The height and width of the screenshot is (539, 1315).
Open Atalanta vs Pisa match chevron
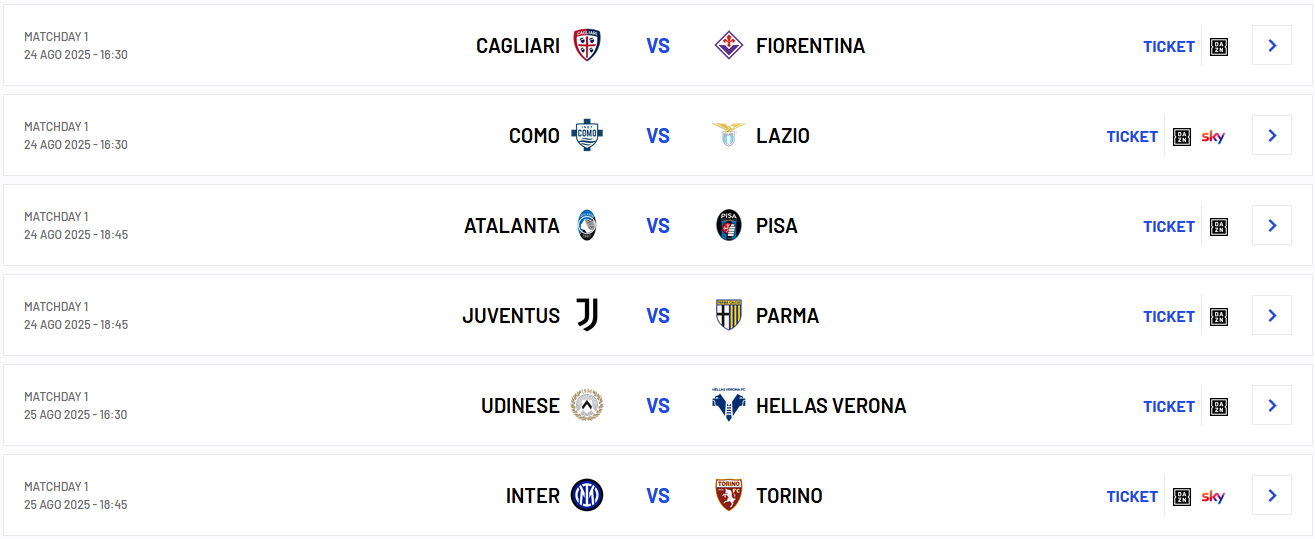pyautogui.click(x=1272, y=225)
